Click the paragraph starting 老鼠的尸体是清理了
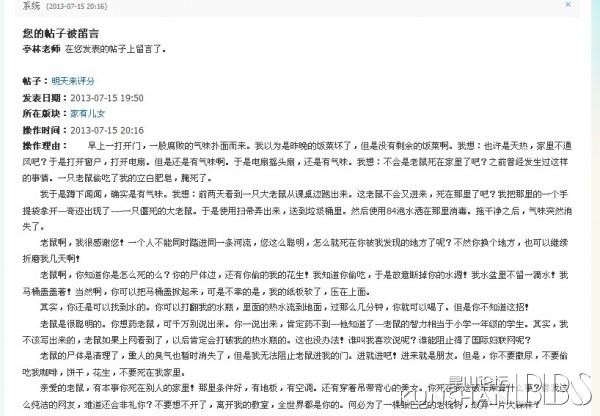The width and height of the screenshot is (600, 416). 295,364
